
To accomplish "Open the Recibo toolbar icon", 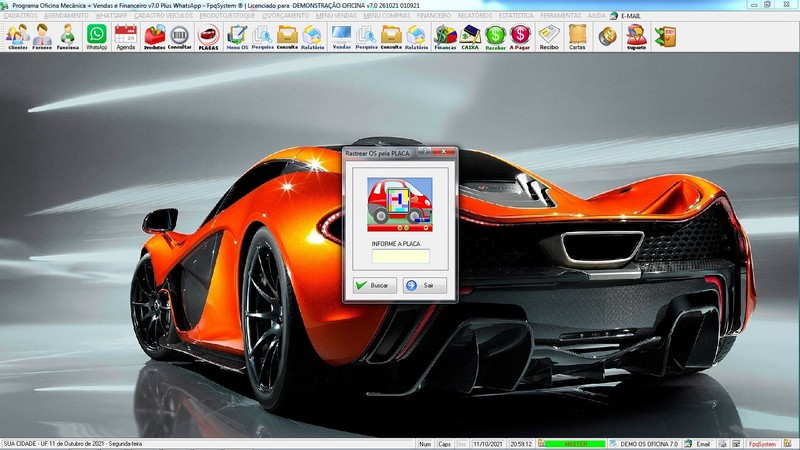I will pyautogui.click(x=549, y=37).
